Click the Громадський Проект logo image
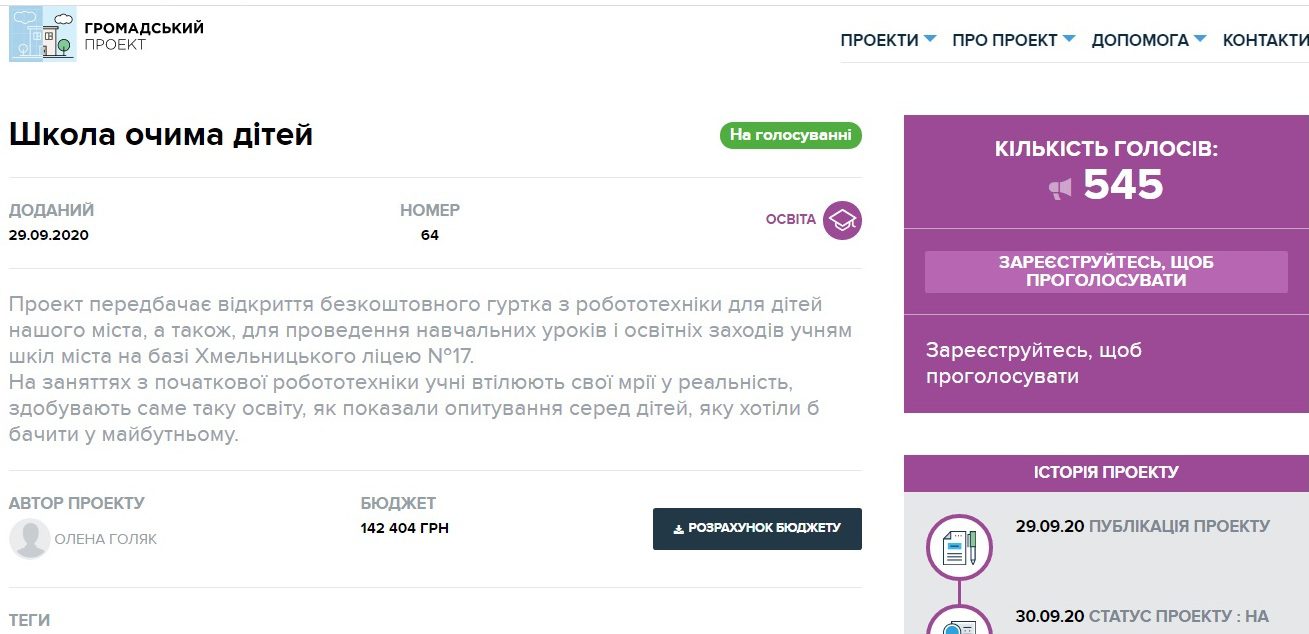This screenshot has width=1309, height=634. 42,34
